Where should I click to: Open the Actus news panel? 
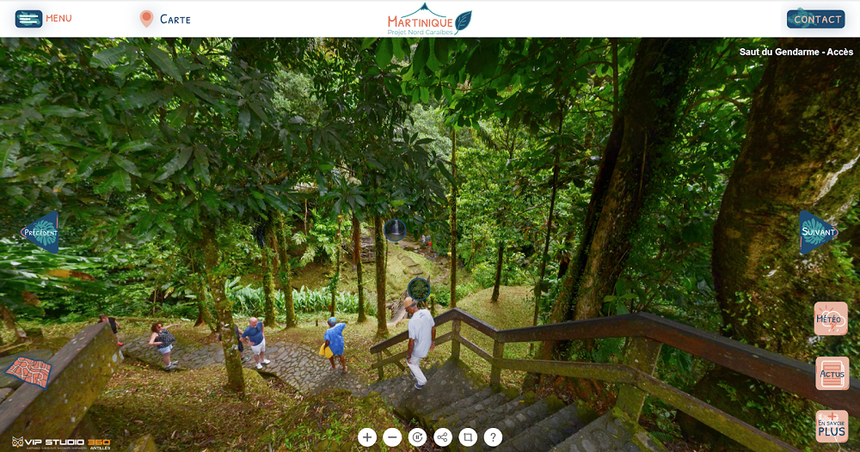click(x=832, y=374)
